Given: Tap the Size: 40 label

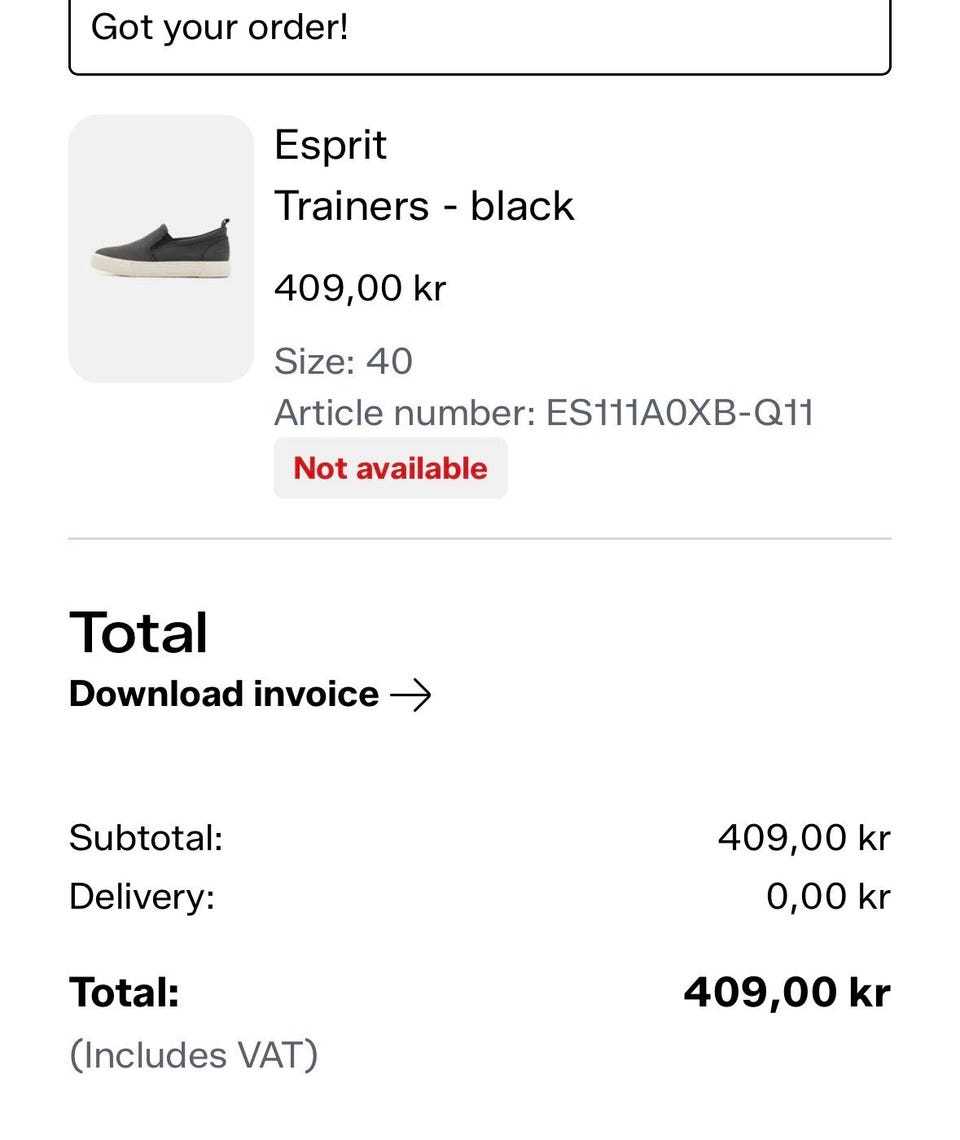Looking at the screenshot, I should coord(343,361).
